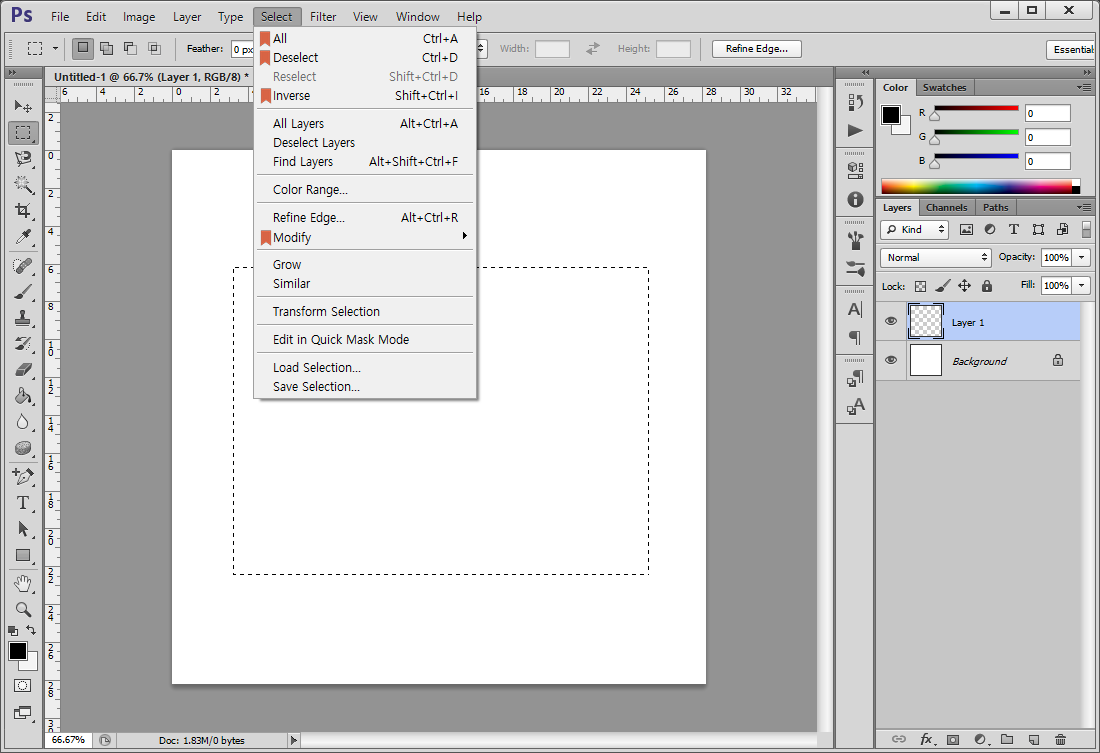Hide Layer 1 visibility eye

click(891, 321)
